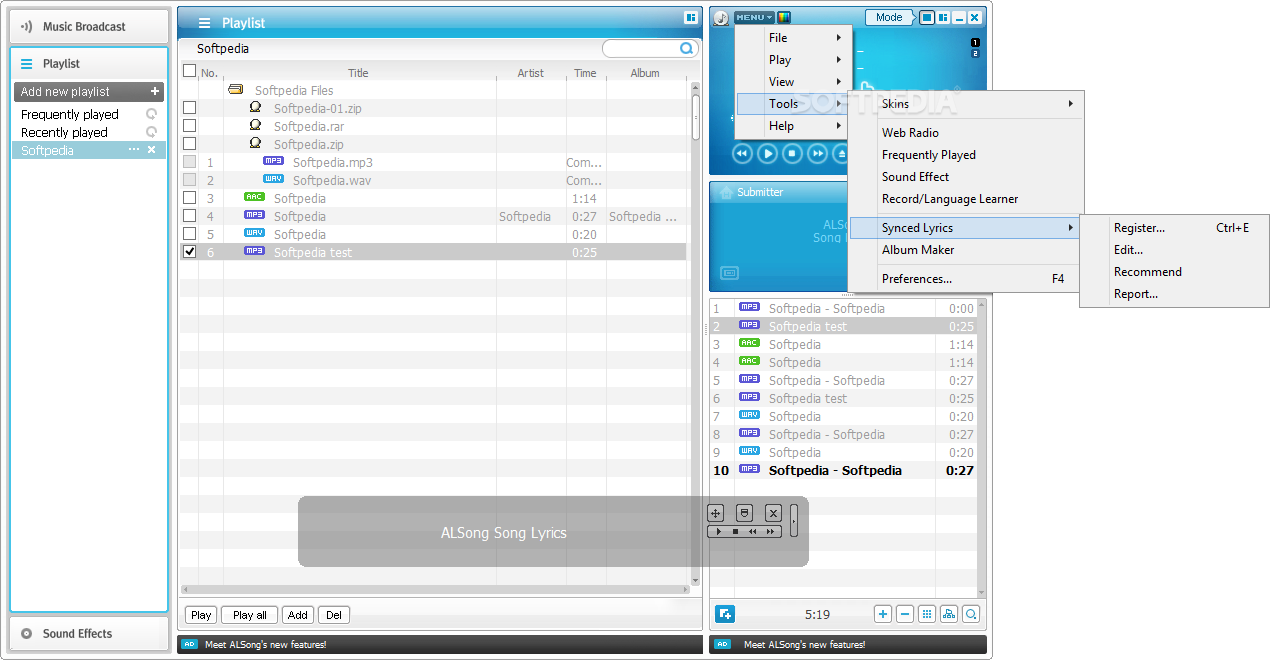Image resolution: width=1270 pixels, height=660 pixels.
Task: Open the rainbow equalizer icon beside MENU
Action: pyautogui.click(x=784, y=17)
